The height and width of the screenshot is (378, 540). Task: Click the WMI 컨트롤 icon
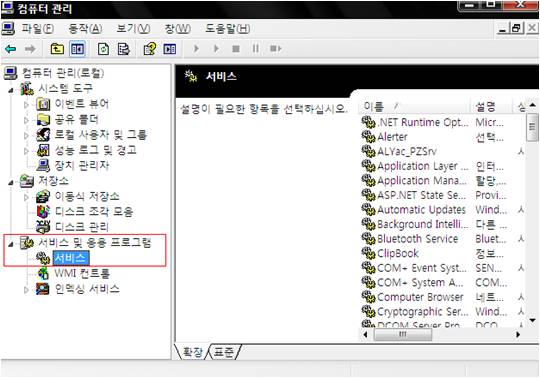(43, 274)
